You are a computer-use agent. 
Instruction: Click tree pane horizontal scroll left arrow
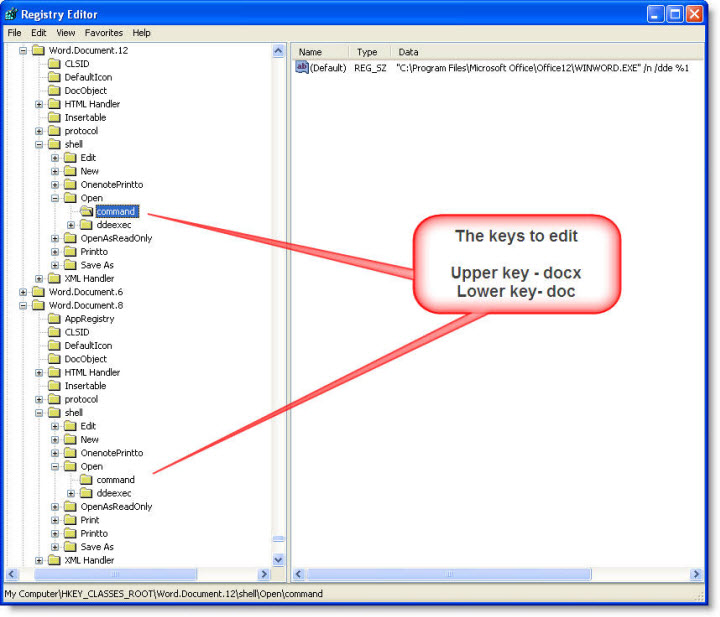(11, 574)
